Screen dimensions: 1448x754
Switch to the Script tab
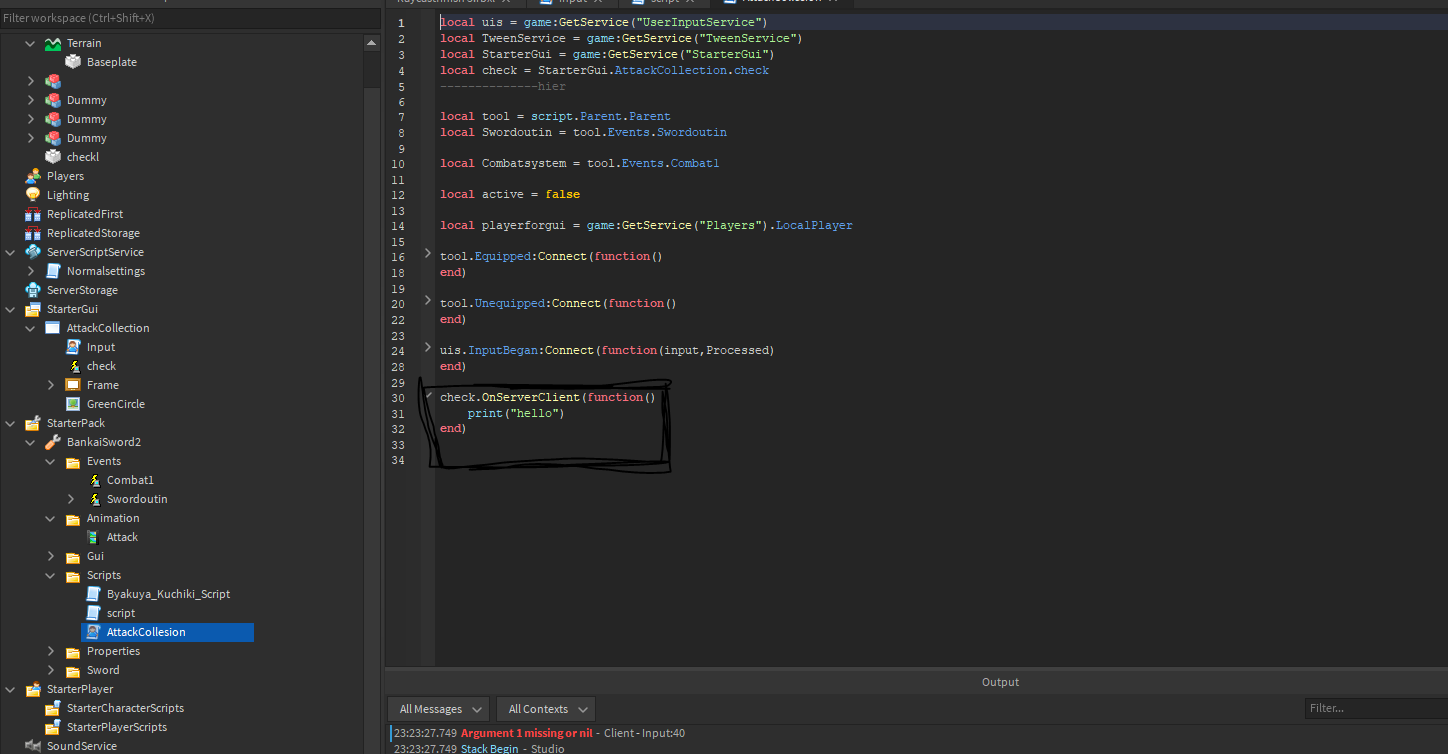point(660,3)
